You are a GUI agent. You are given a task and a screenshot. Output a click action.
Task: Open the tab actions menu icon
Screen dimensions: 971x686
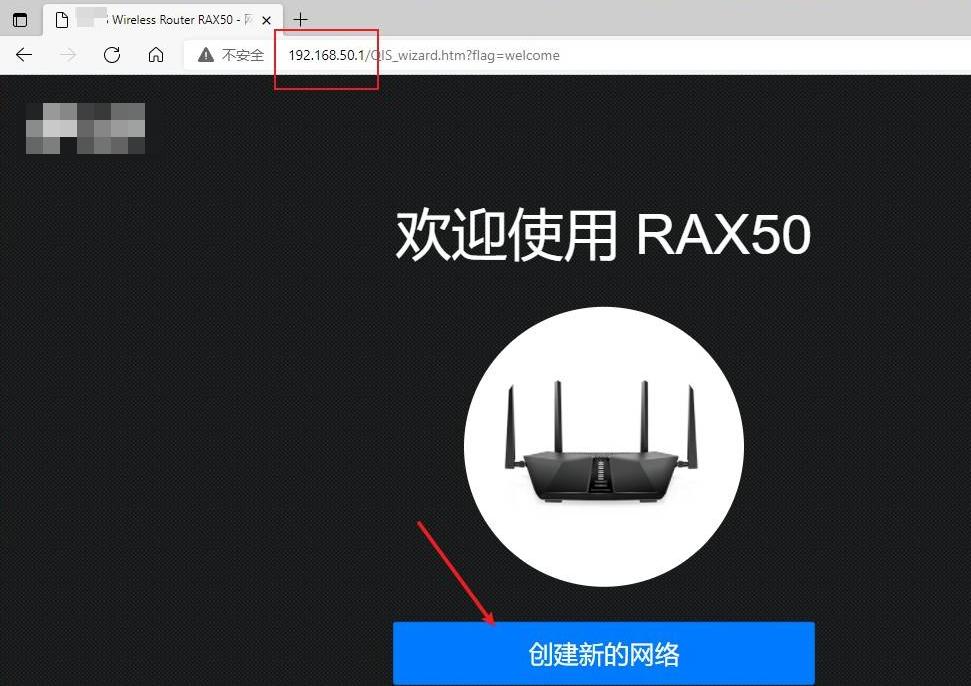[20, 18]
